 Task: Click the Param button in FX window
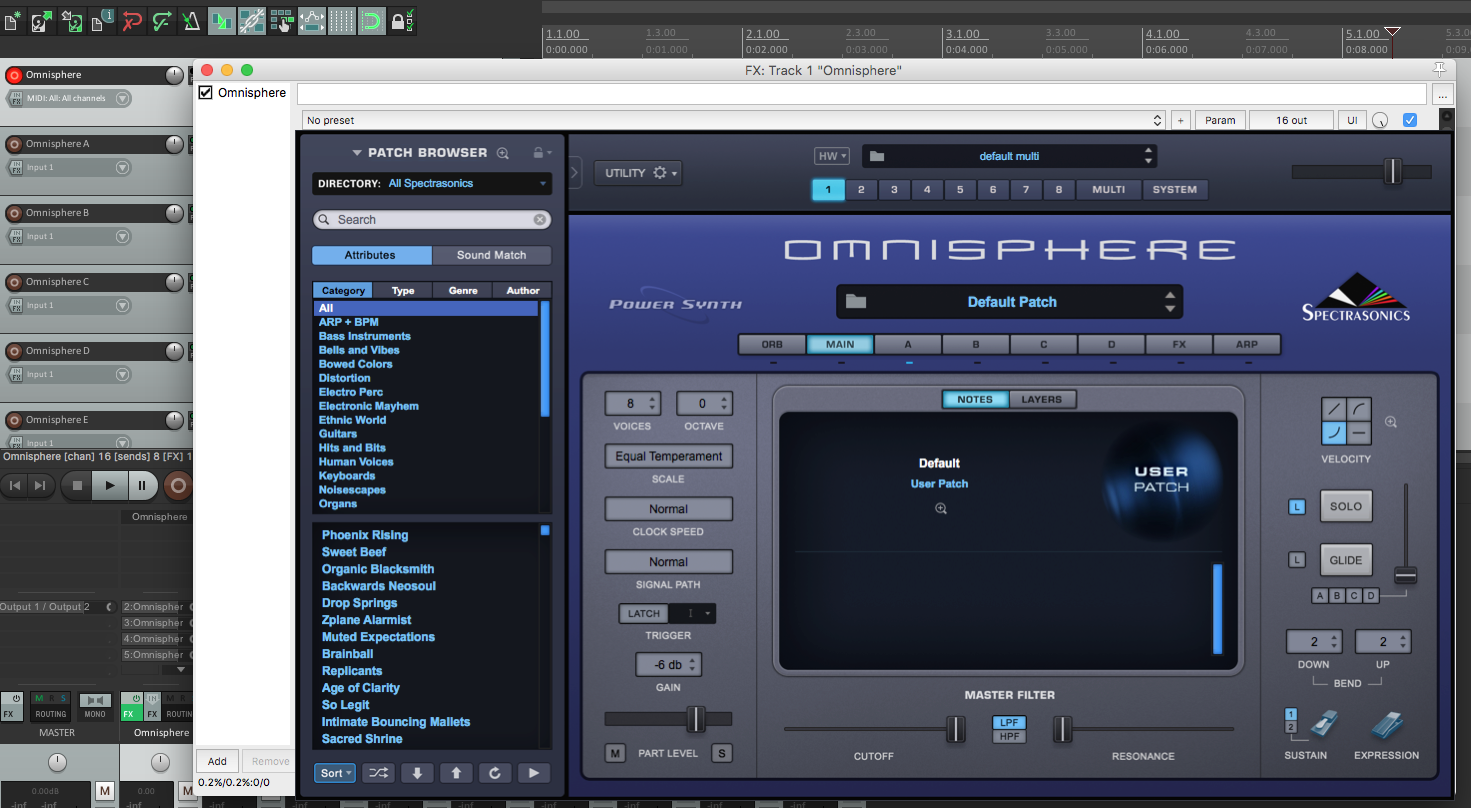pos(1220,120)
